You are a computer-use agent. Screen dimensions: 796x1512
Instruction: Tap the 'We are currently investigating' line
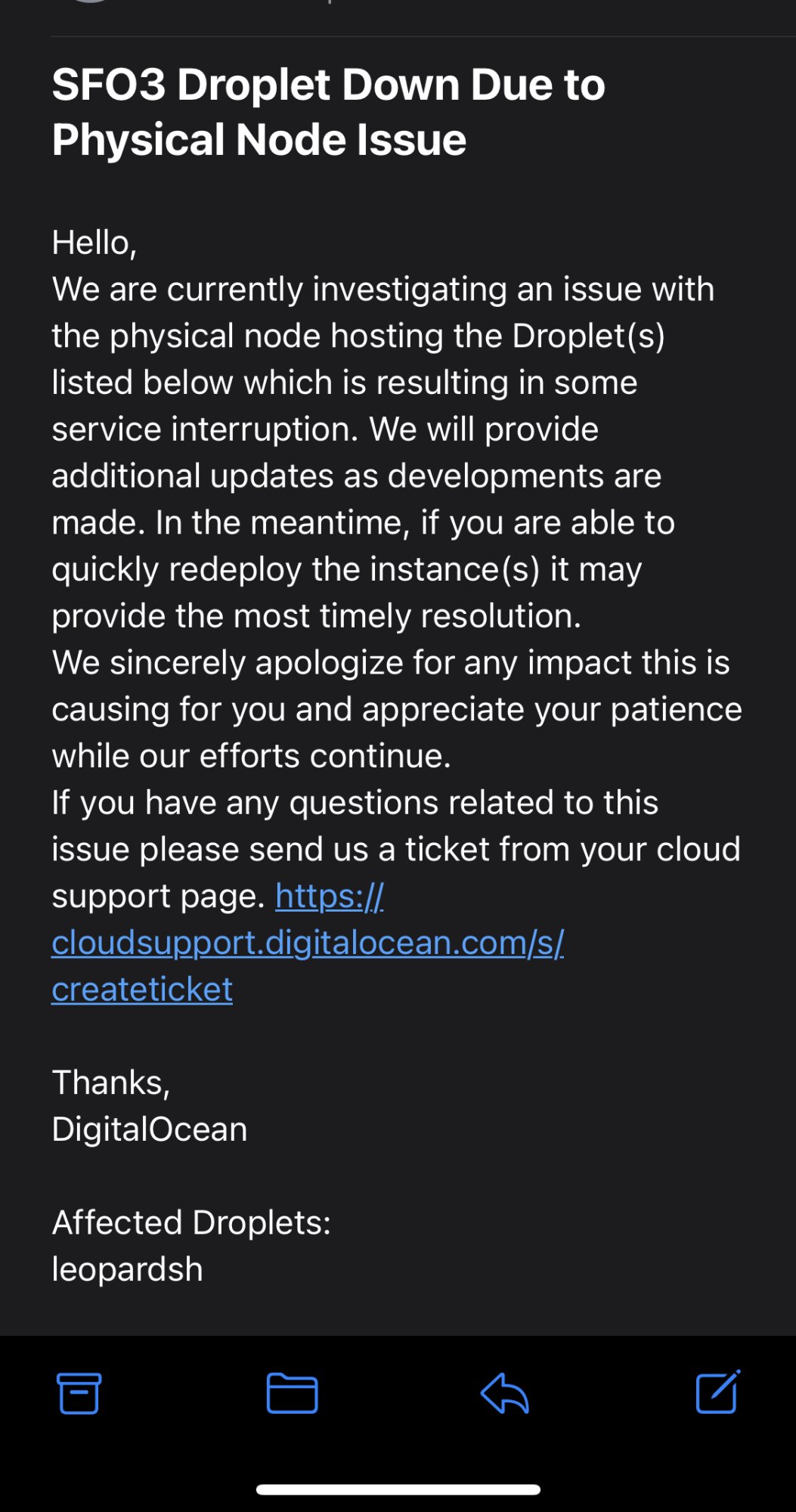point(383,290)
